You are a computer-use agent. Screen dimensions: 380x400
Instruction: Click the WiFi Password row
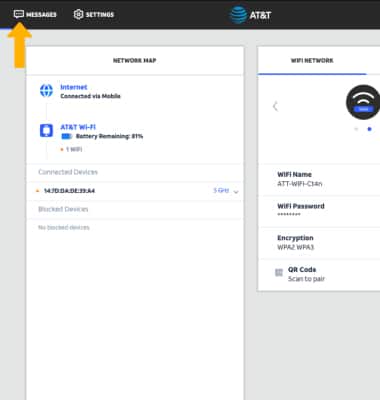point(319,210)
